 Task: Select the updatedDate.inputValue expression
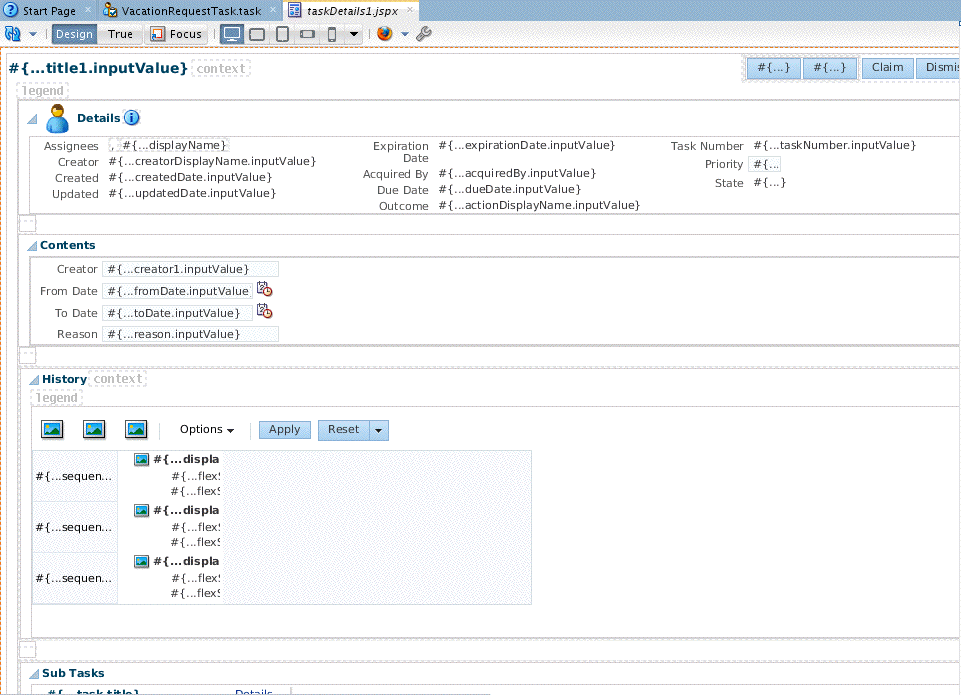pyautogui.click(x=192, y=193)
